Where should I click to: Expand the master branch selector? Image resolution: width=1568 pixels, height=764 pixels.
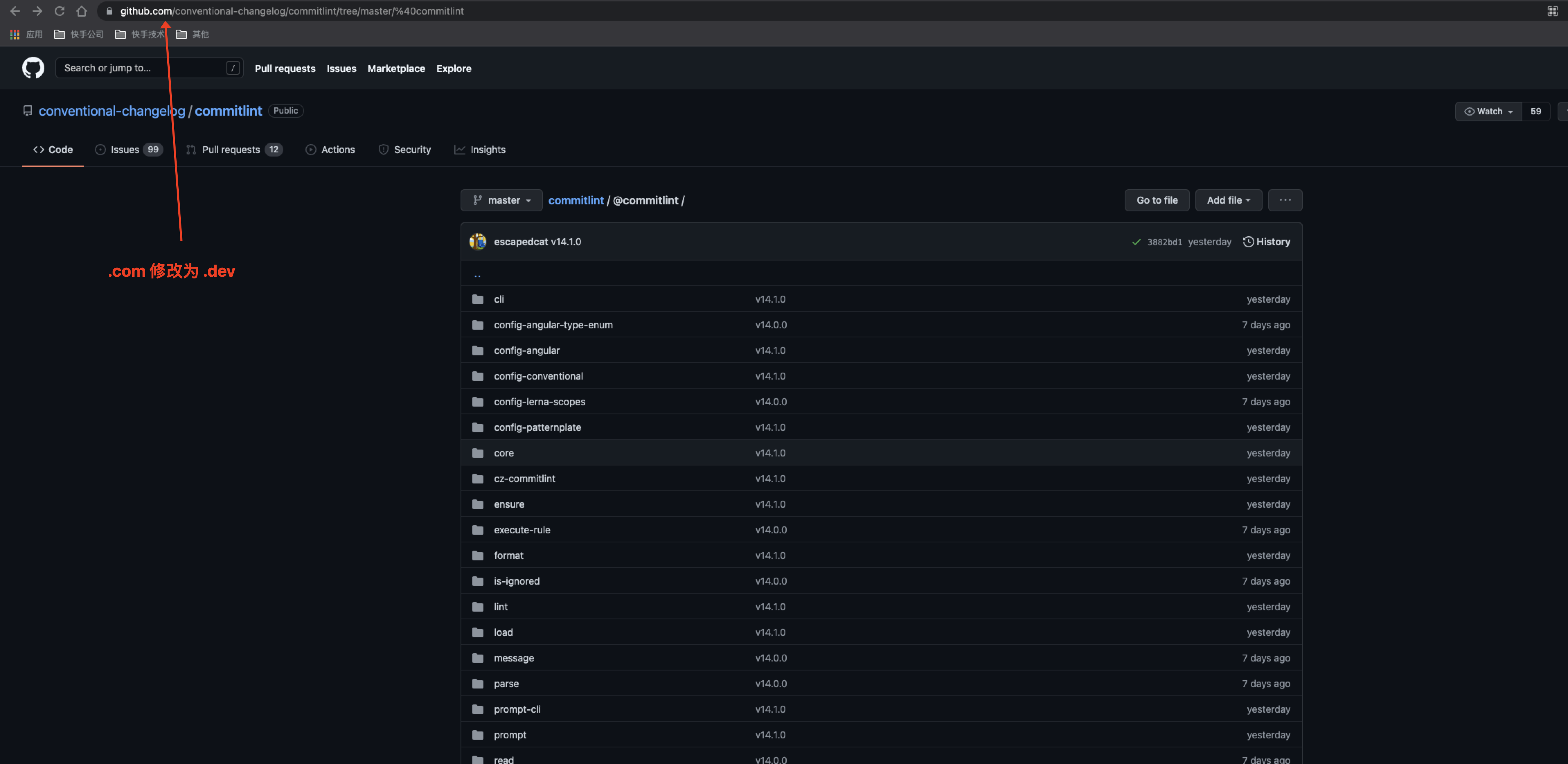tap(501, 200)
